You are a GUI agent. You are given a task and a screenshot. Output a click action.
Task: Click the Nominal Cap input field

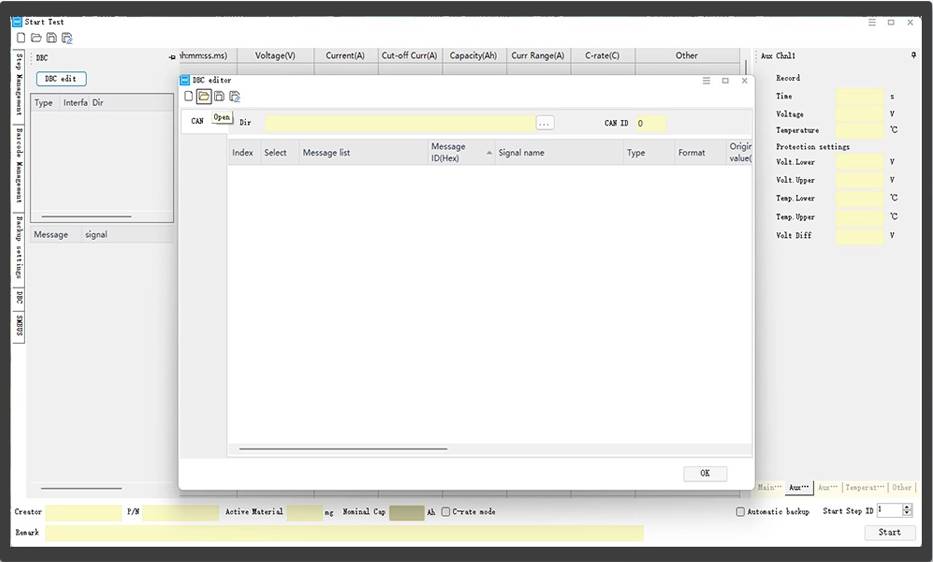[x=406, y=512]
